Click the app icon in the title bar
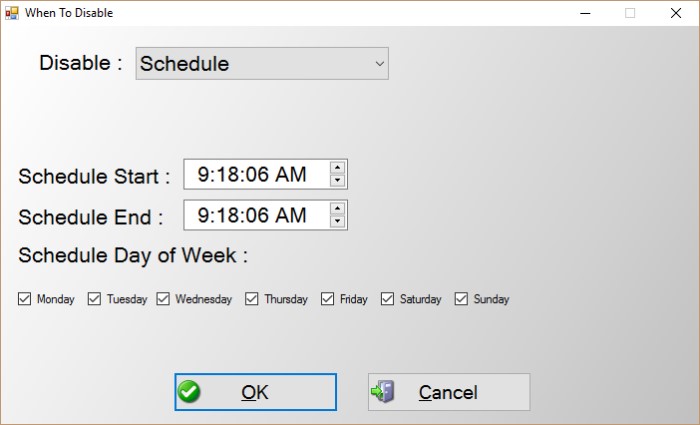Image resolution: width=700 pixels, height=425 pixels. pos(10,13)
